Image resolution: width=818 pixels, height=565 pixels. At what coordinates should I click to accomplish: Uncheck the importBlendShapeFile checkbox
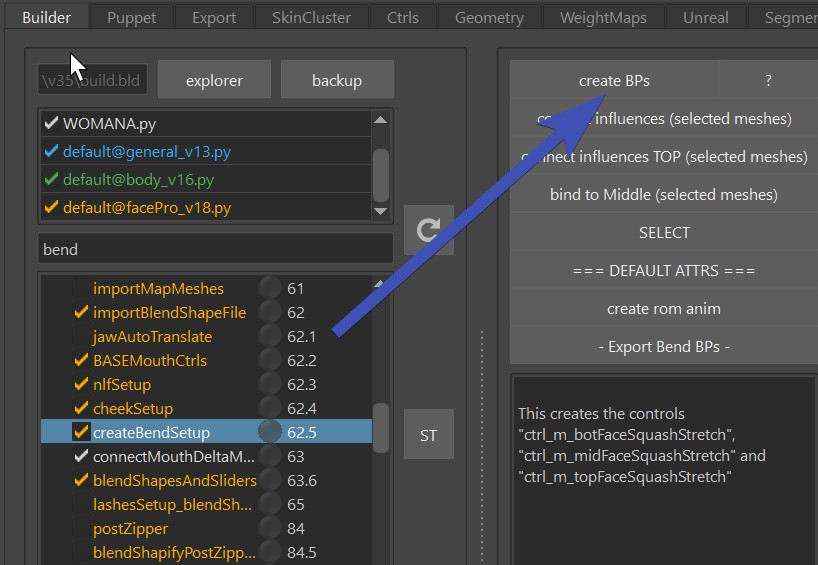pyautogui.click(x=81, y=312)
